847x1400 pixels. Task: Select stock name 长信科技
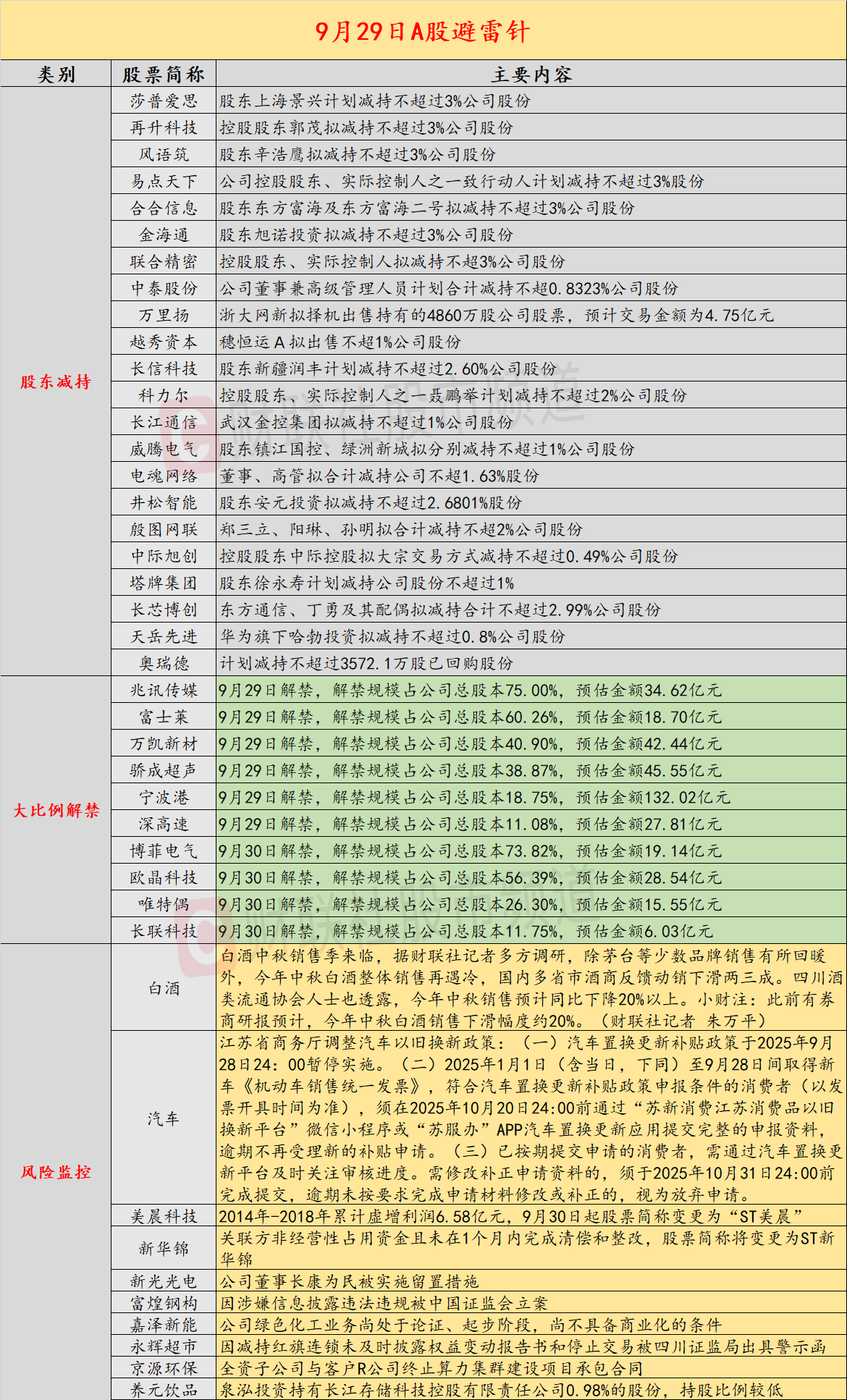click(x=164, y=368)
